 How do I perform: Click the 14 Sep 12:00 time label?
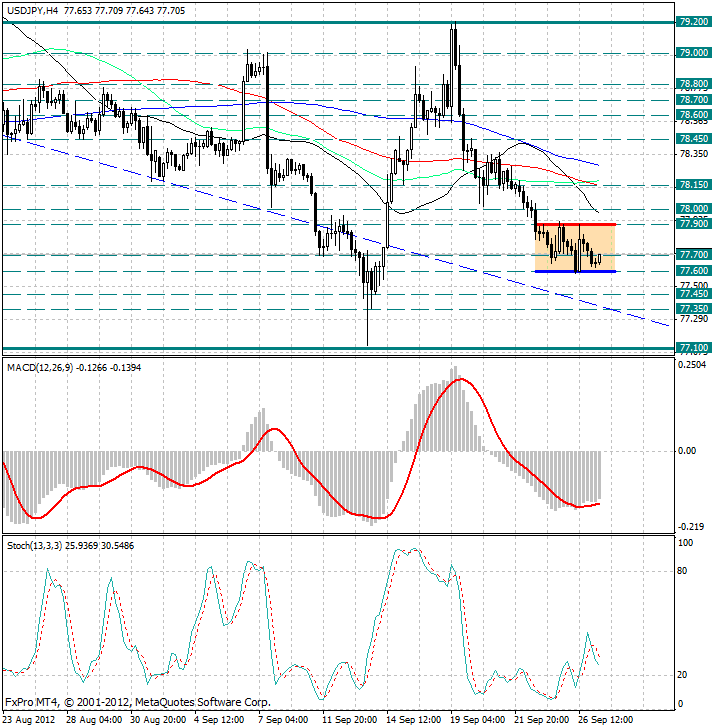pos(413,718)
